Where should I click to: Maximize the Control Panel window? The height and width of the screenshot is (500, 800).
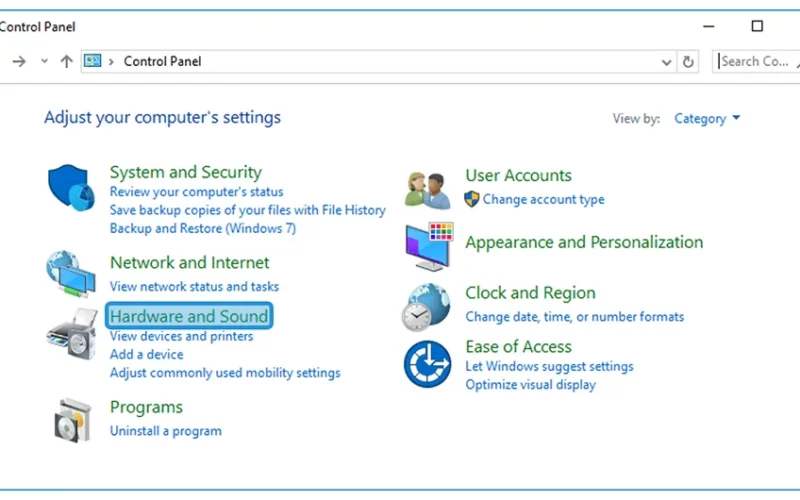tap(757, 26)
